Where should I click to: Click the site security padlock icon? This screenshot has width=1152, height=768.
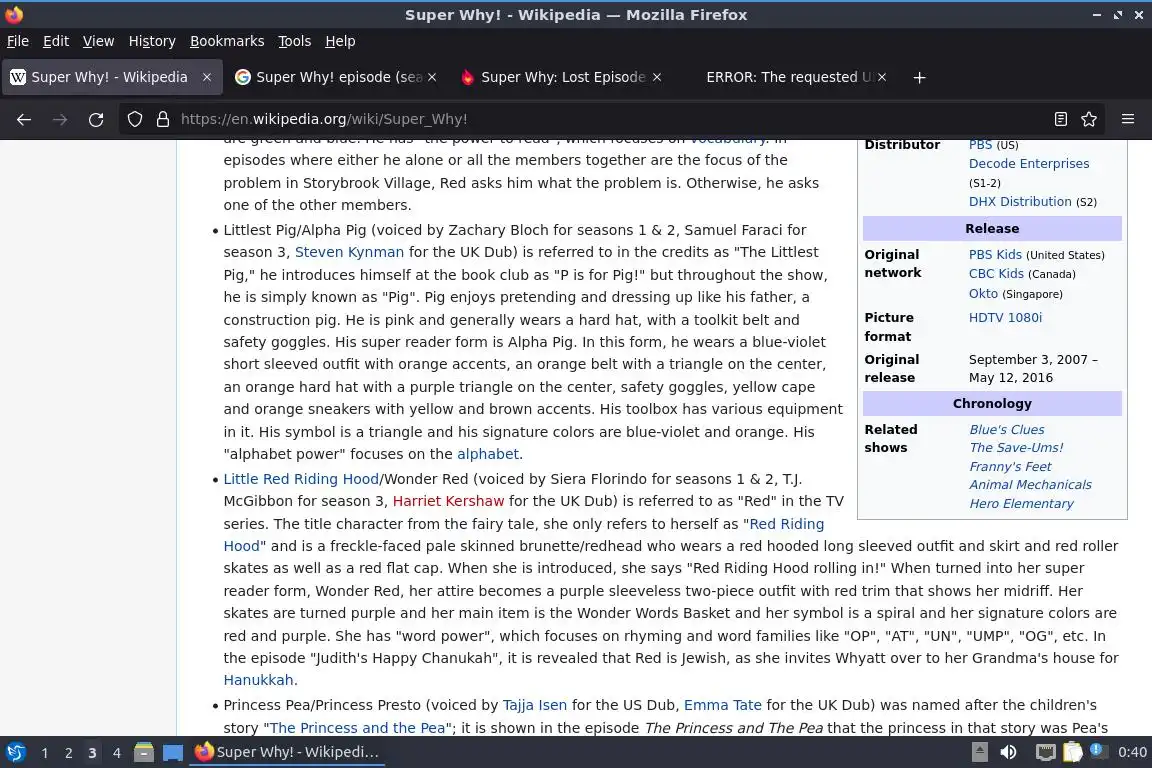[162, 119]
